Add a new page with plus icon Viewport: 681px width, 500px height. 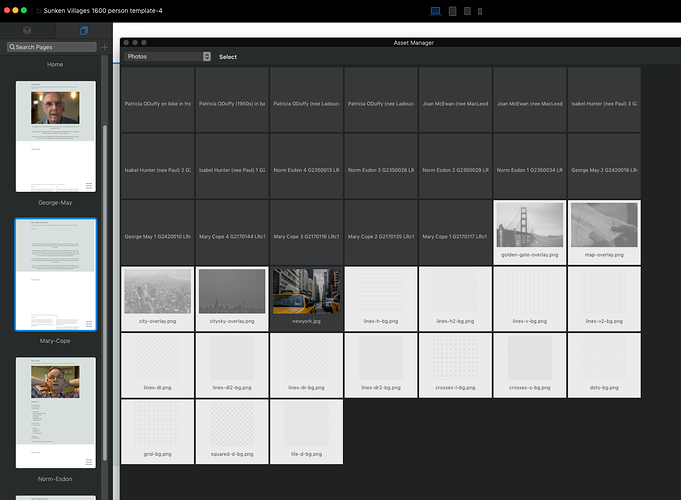[x=104, y=47]
